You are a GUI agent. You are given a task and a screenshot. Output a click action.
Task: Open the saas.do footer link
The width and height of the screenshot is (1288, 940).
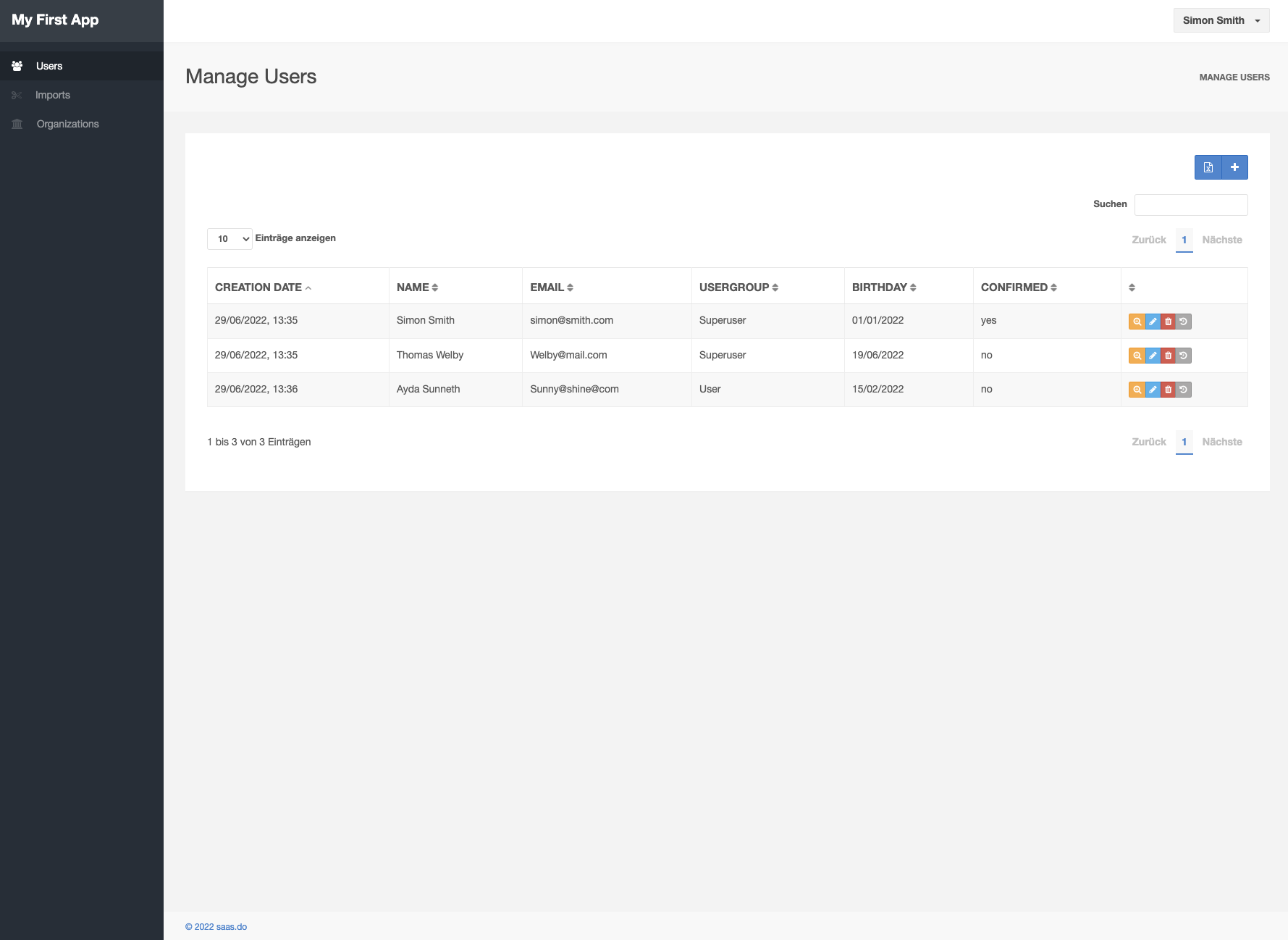point(232,926)
